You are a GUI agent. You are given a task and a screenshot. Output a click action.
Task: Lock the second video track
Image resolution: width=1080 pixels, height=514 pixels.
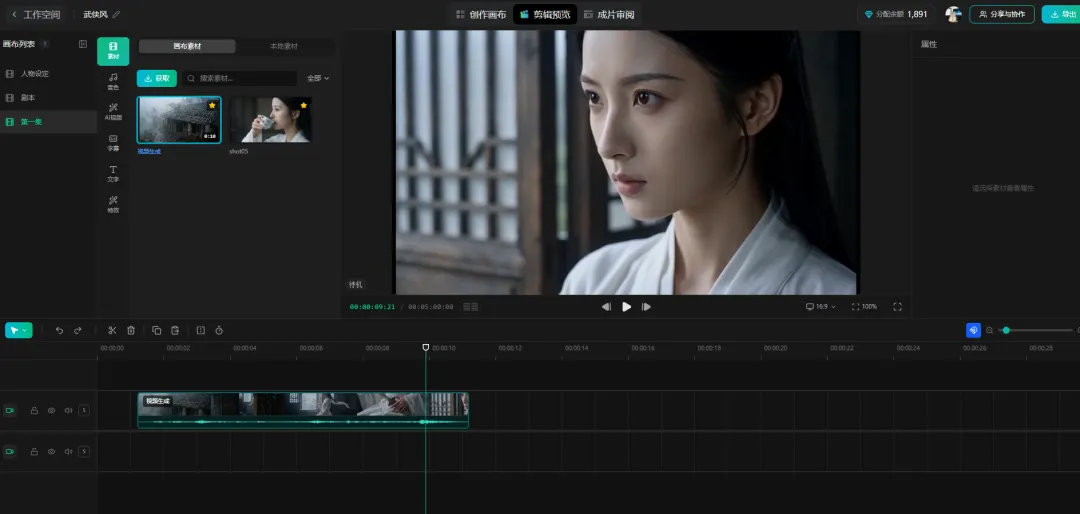coord(34,452)
